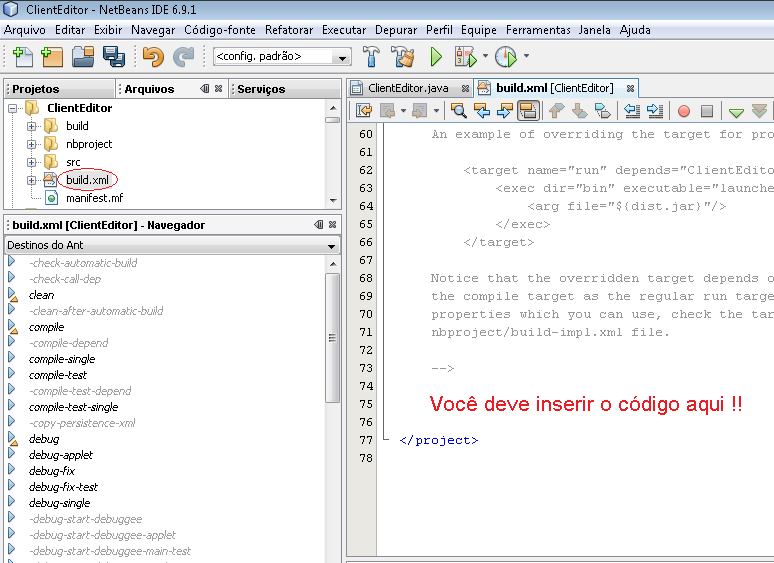Image resolution: width=774 pixels, height=563 pixels.
Task: Minimize the Navegador panel
Action: [319, 225]
